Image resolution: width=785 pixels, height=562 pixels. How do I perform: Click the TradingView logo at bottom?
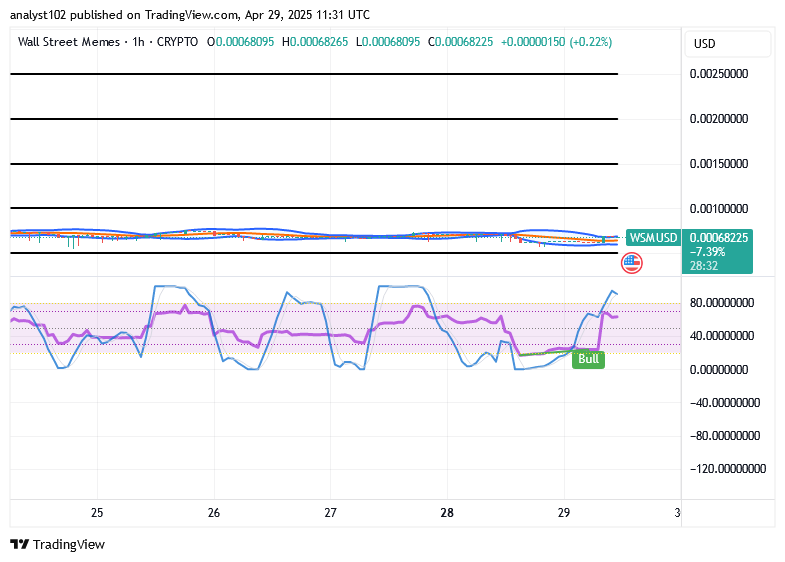58,544
